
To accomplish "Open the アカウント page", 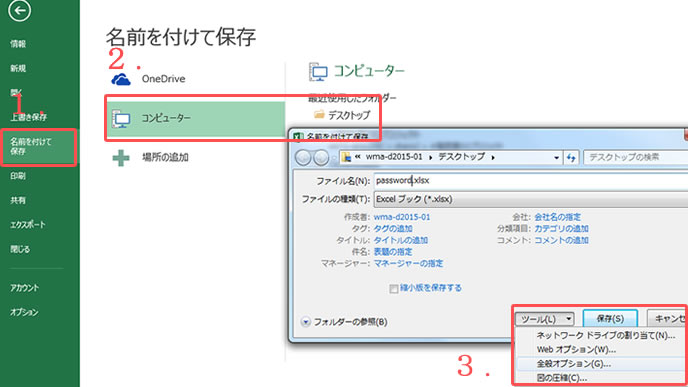I will [25, 288].
